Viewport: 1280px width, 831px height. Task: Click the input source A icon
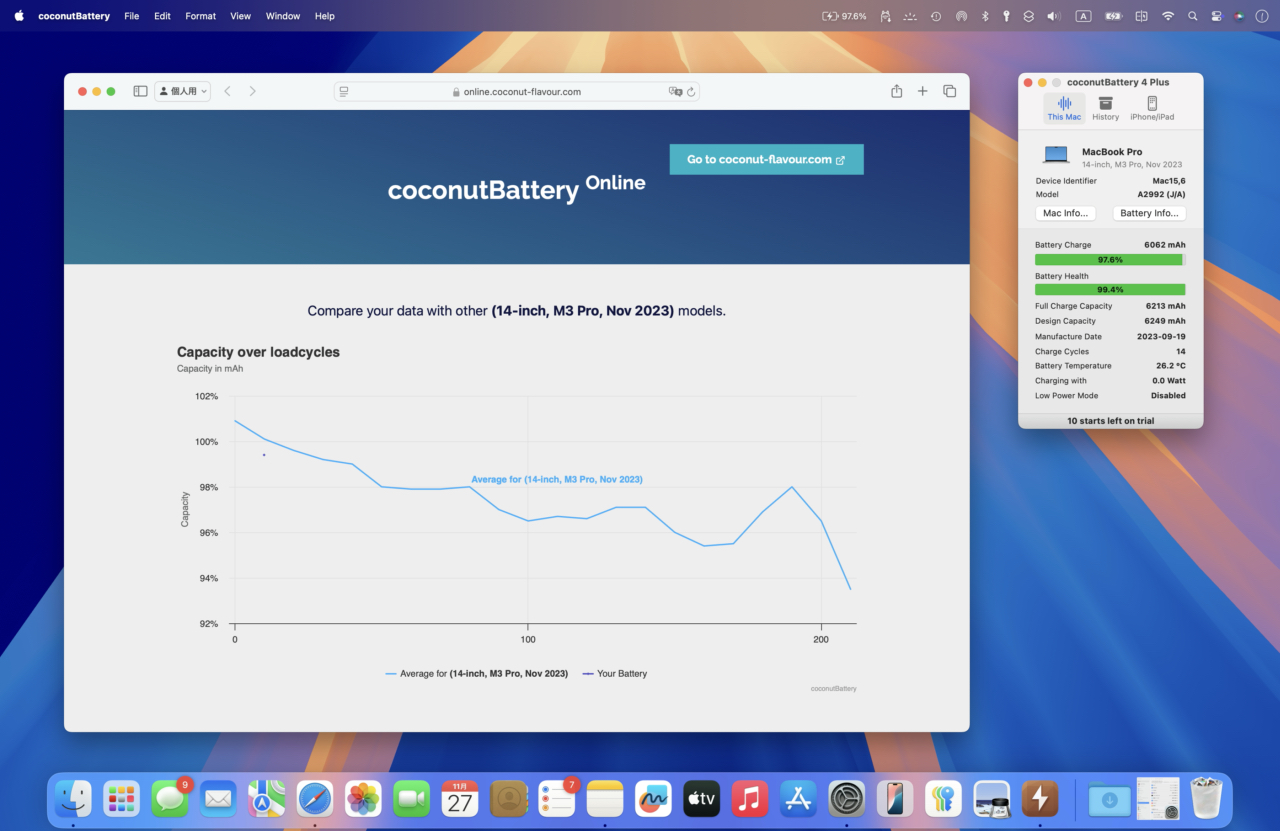(1083, 16)
